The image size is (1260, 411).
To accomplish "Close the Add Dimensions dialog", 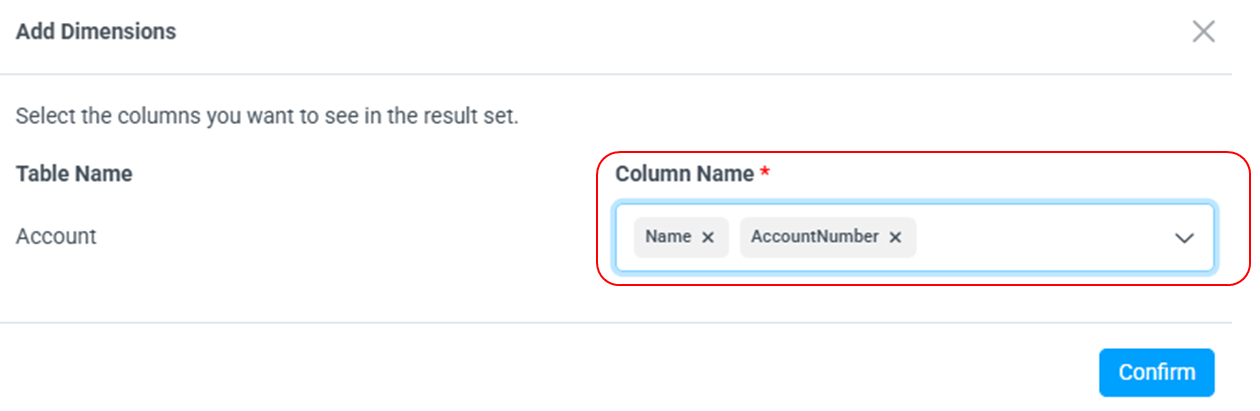I will point(1203,32).
